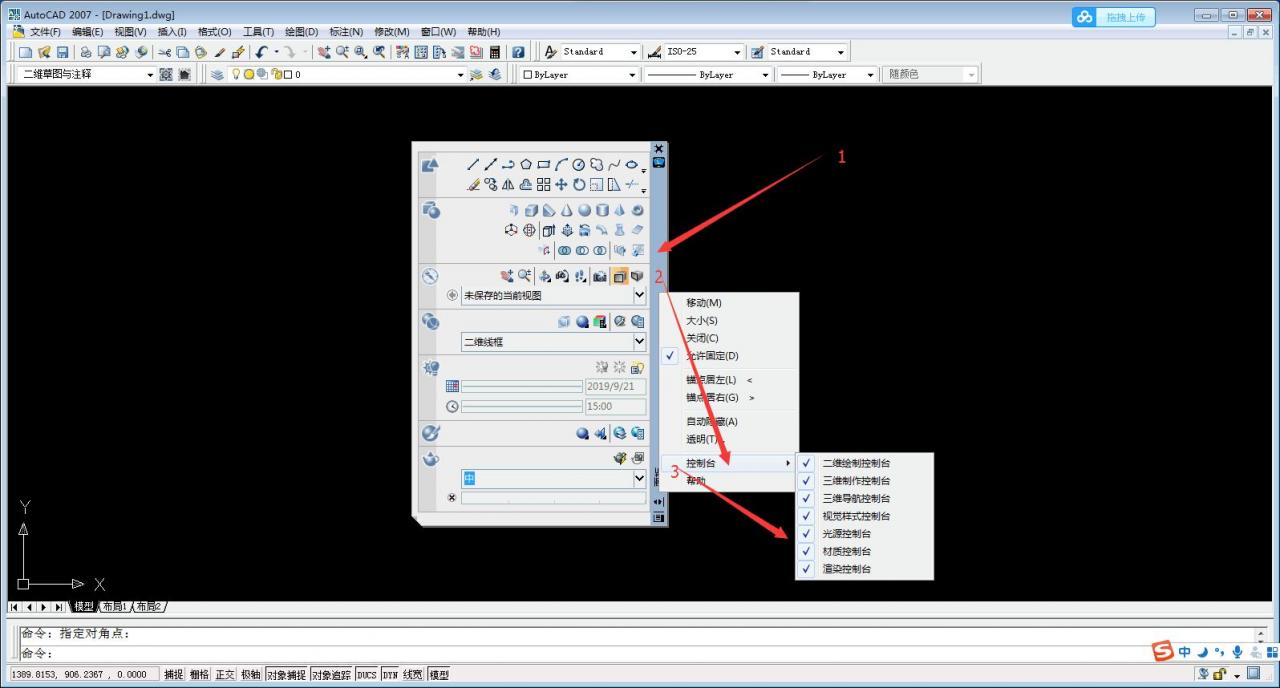The height and width of the screenshot is (688, 1280).
Task: Click the Save icon in standard toolbar
Action: 62,52
